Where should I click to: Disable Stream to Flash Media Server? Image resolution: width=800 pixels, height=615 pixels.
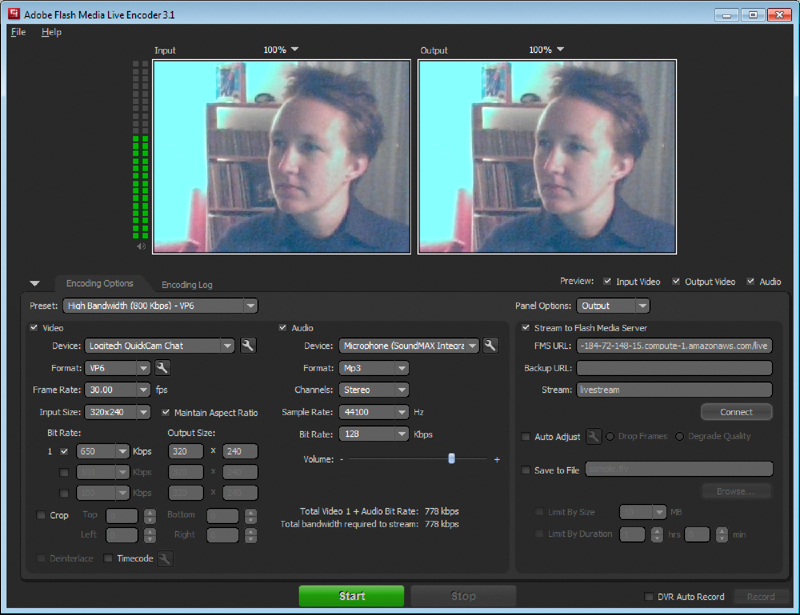525,327
